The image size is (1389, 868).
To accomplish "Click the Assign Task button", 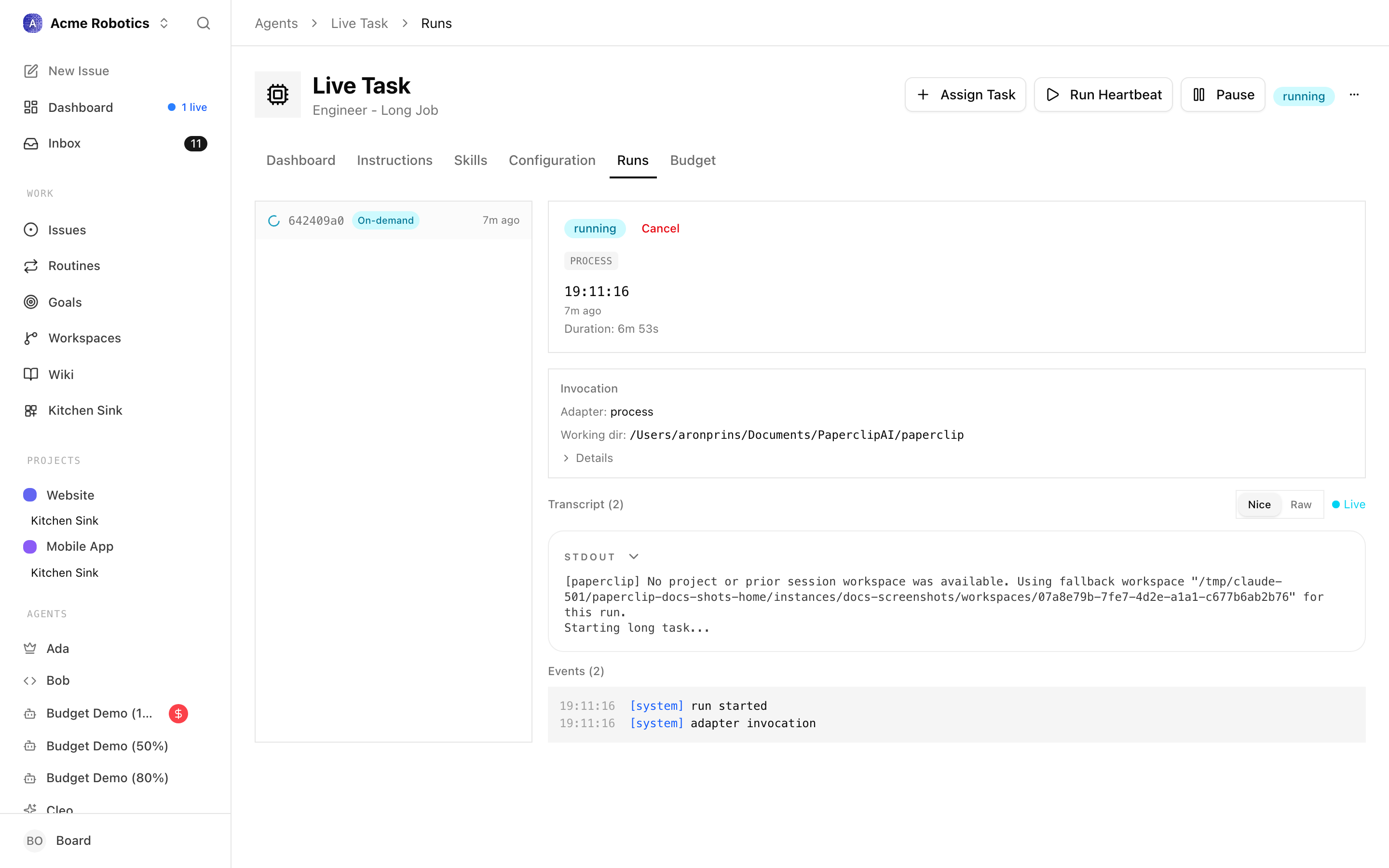I will 966,95.
